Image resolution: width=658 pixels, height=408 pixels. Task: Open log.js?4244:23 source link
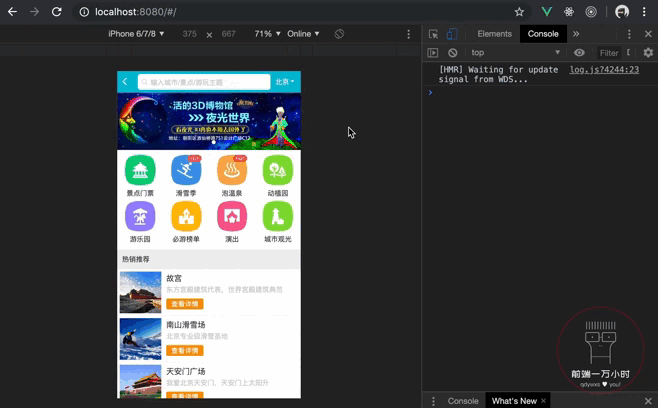coord(604,70)
